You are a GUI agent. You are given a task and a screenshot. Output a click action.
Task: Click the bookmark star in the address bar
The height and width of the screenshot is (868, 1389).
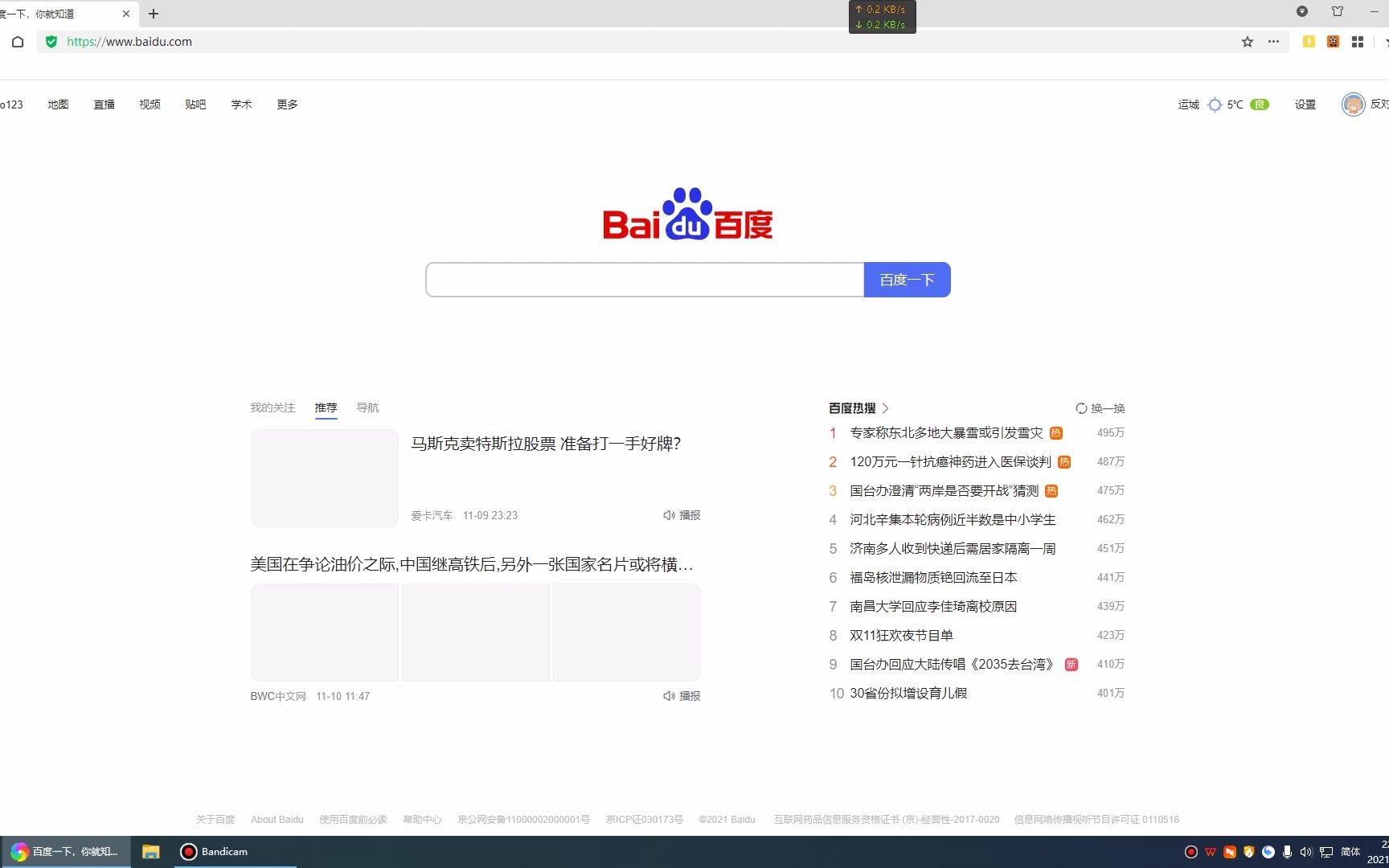(1247, 41)
